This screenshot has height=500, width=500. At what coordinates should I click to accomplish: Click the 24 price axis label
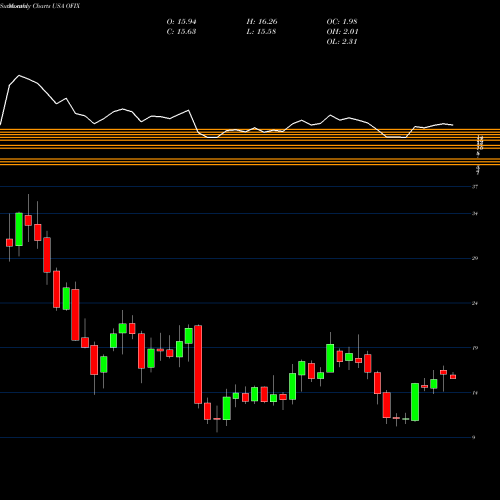pos(475,303)
